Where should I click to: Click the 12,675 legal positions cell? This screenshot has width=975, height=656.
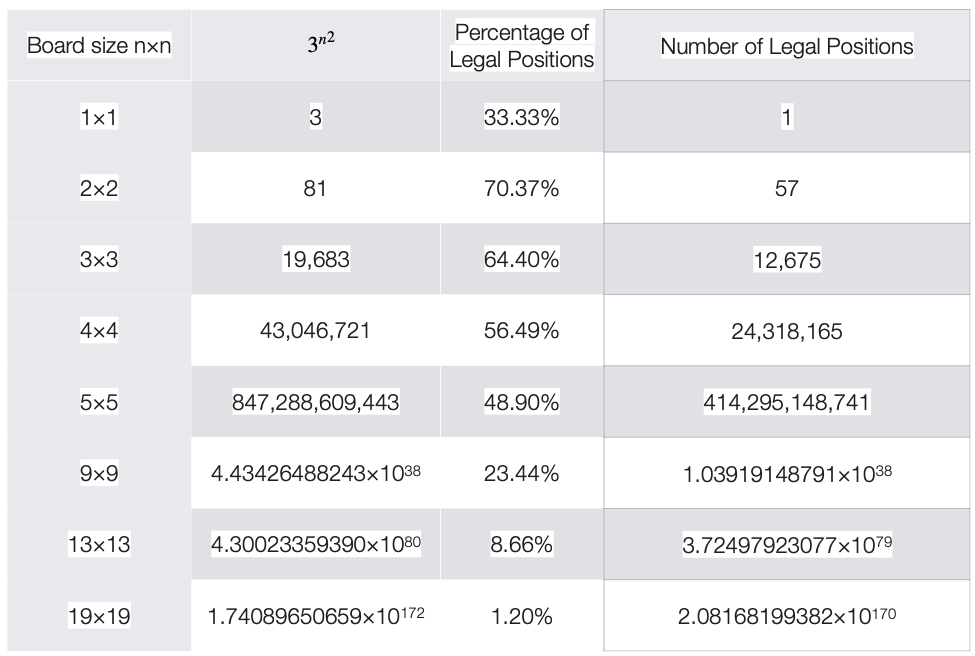pos(787,259)
